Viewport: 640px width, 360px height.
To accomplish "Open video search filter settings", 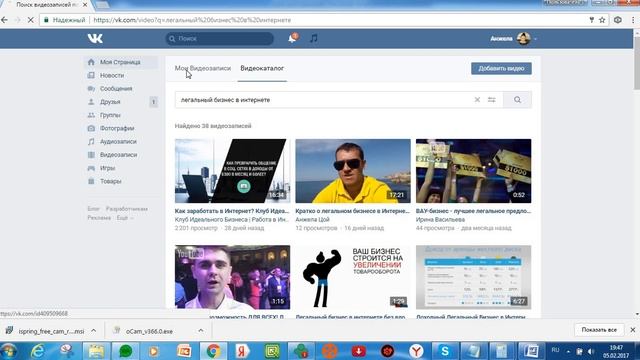I will 492,100.
